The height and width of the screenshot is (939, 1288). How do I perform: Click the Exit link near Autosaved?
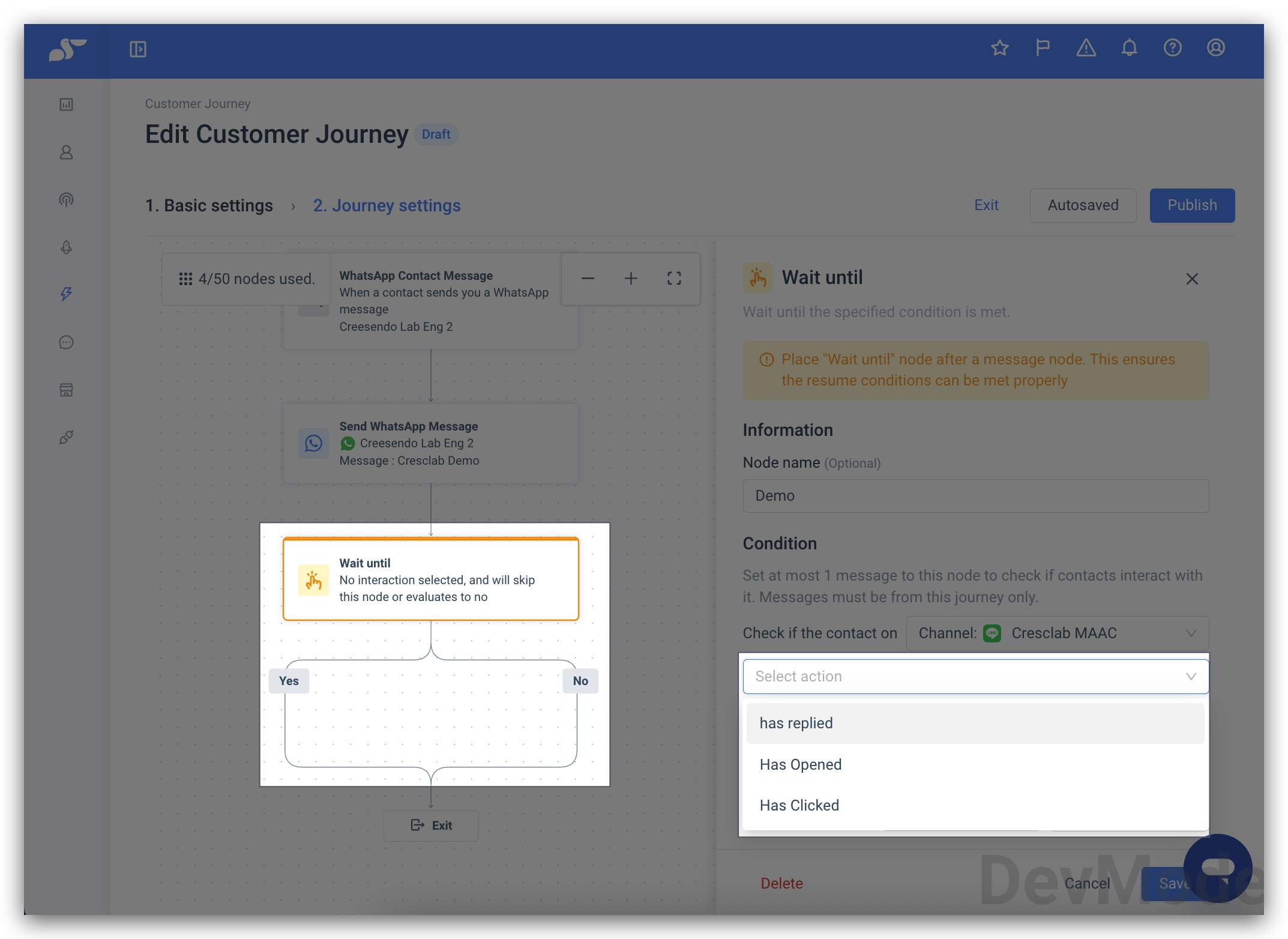[986, 205]
